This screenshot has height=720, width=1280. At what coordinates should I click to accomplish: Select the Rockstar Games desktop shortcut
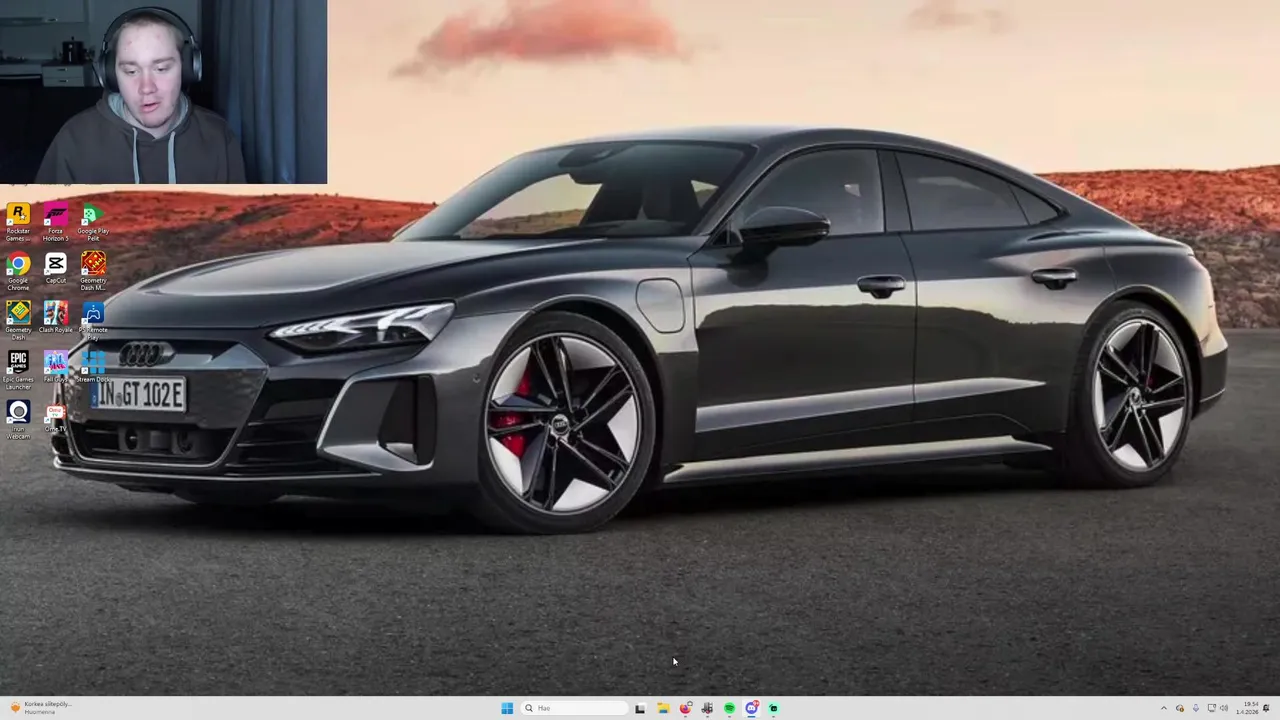coord(18,223)
